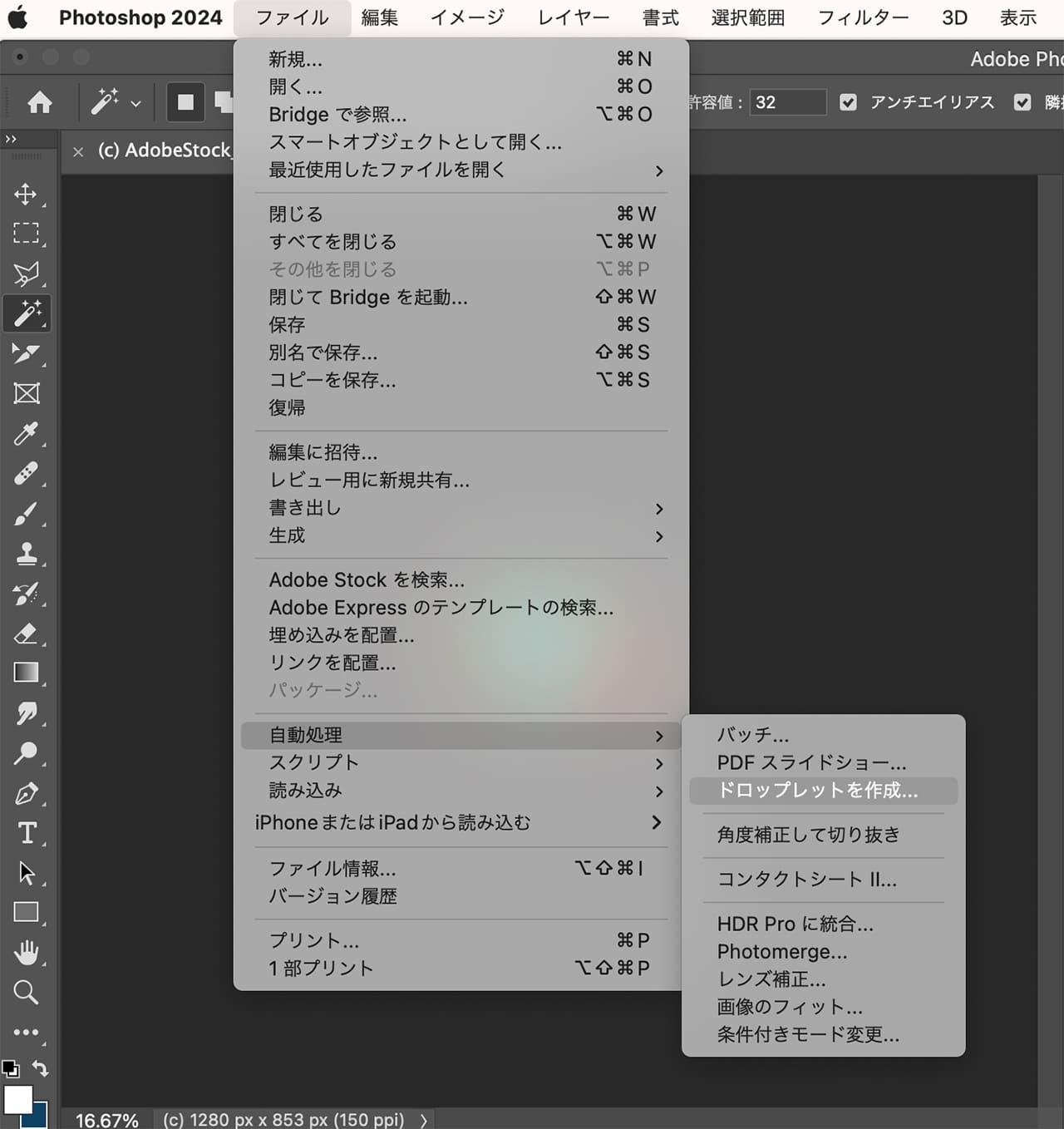Select the Clone Stamp tool

[x=26, y=554]
